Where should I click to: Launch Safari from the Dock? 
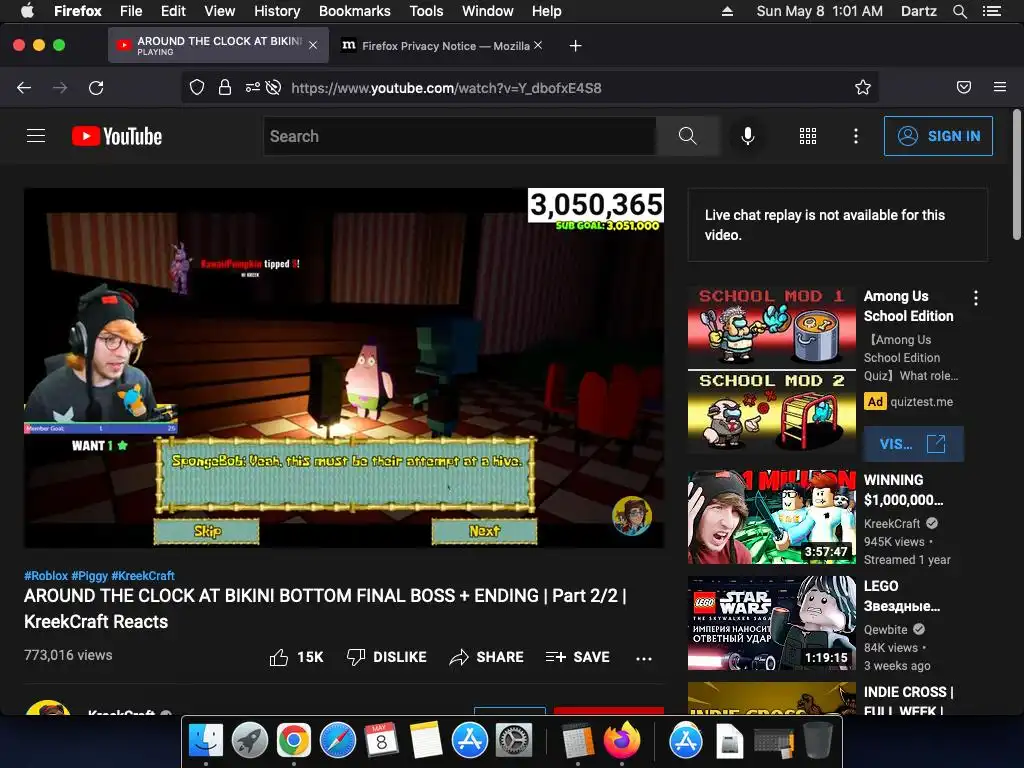point(338,741)
